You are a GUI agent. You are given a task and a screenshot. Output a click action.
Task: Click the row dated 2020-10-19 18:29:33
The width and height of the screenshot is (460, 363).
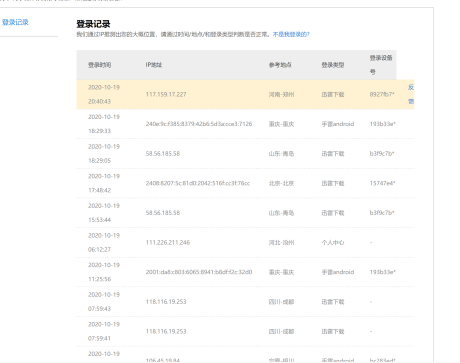click(x=245, y=124)
